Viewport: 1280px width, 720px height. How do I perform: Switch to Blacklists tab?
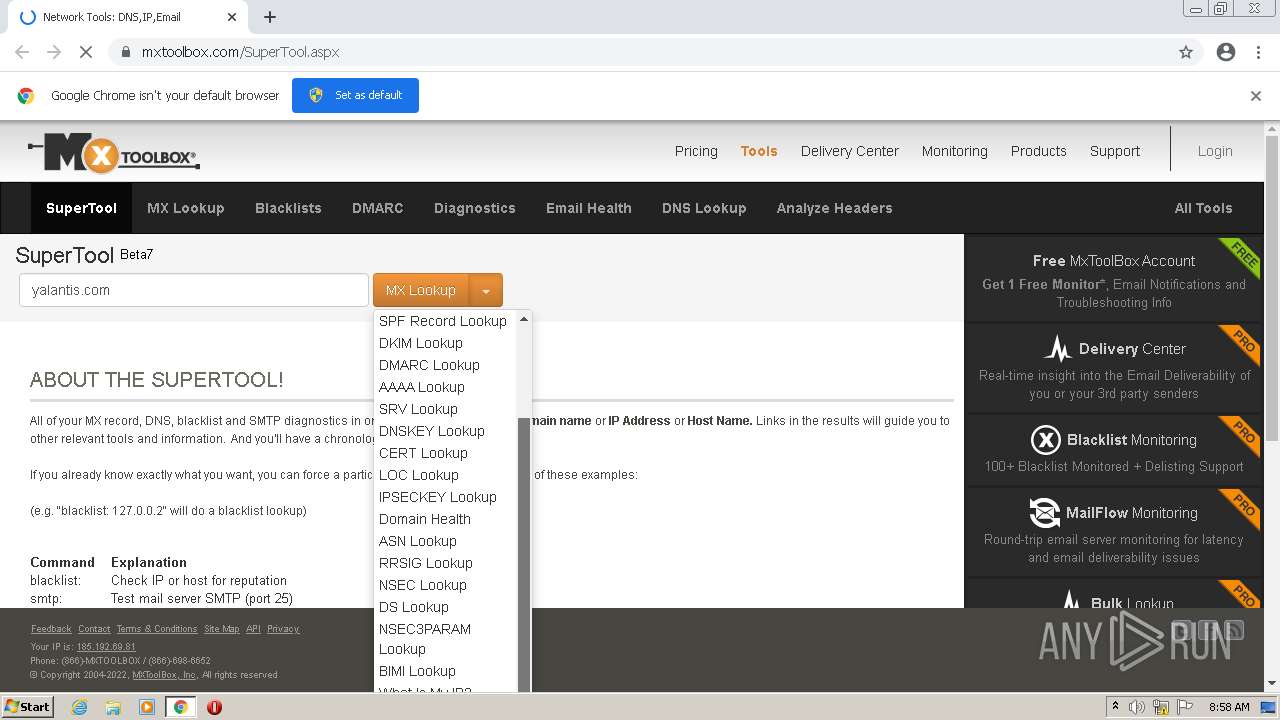288,208
